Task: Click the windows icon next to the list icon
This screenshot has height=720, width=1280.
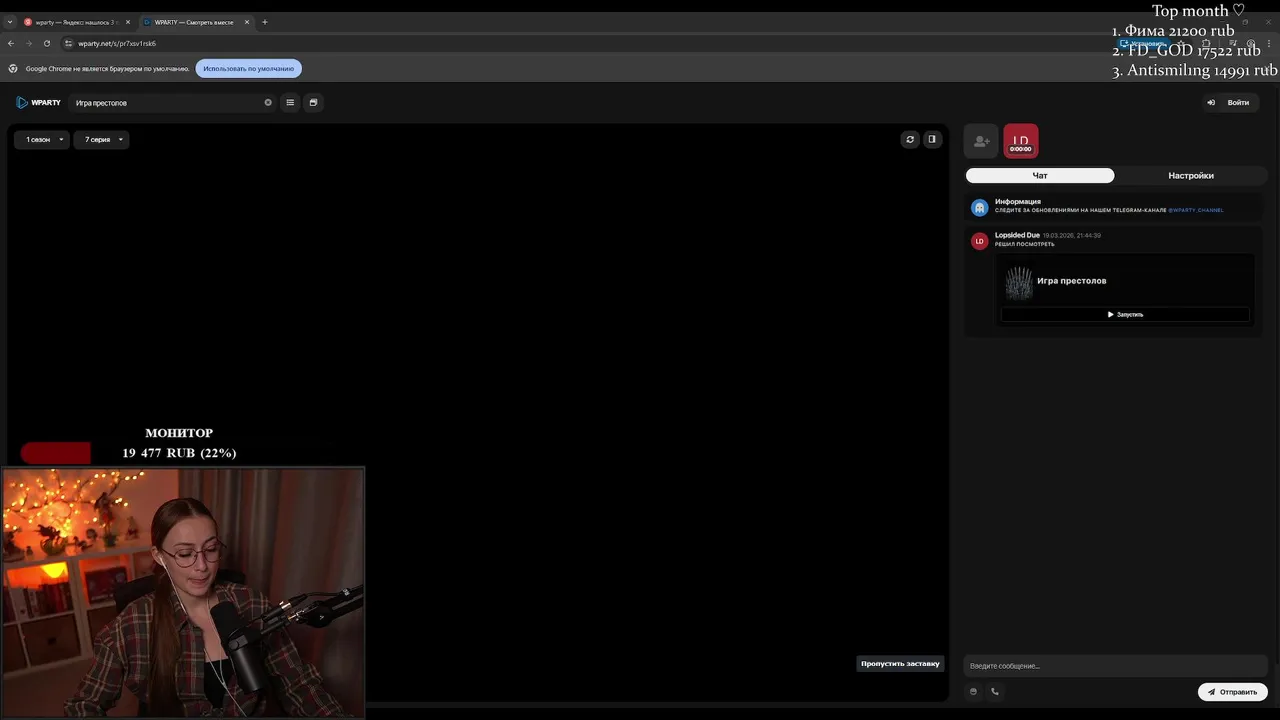Action: tap(313, 102)
